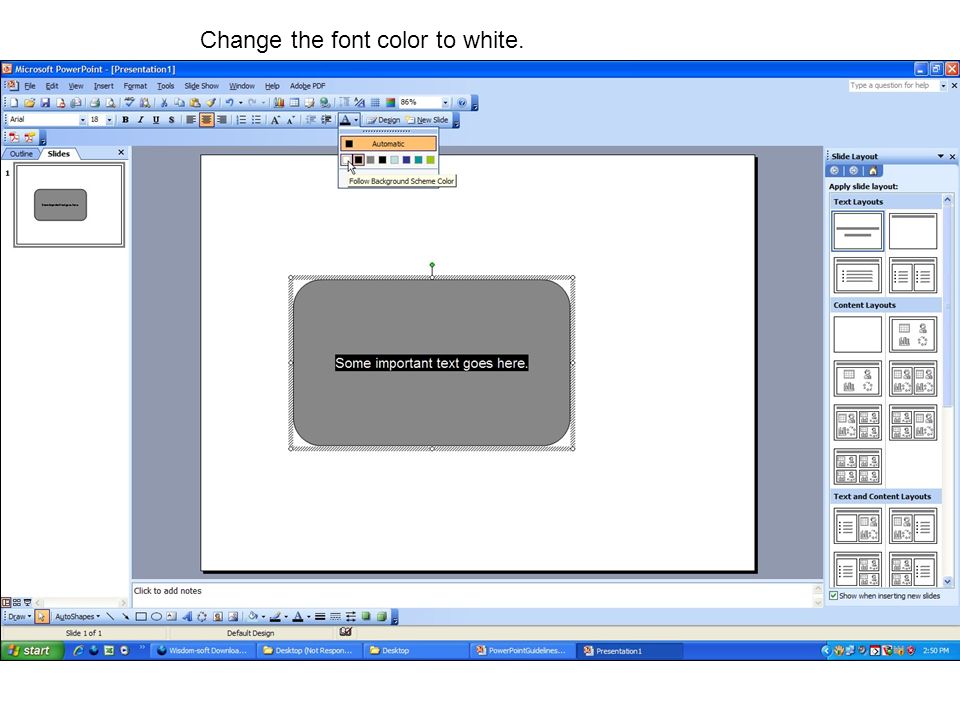This screenshot has width=960, height=720.
Task: Insert Text Box from Drawing toolbar
Action: coord(171,617)
